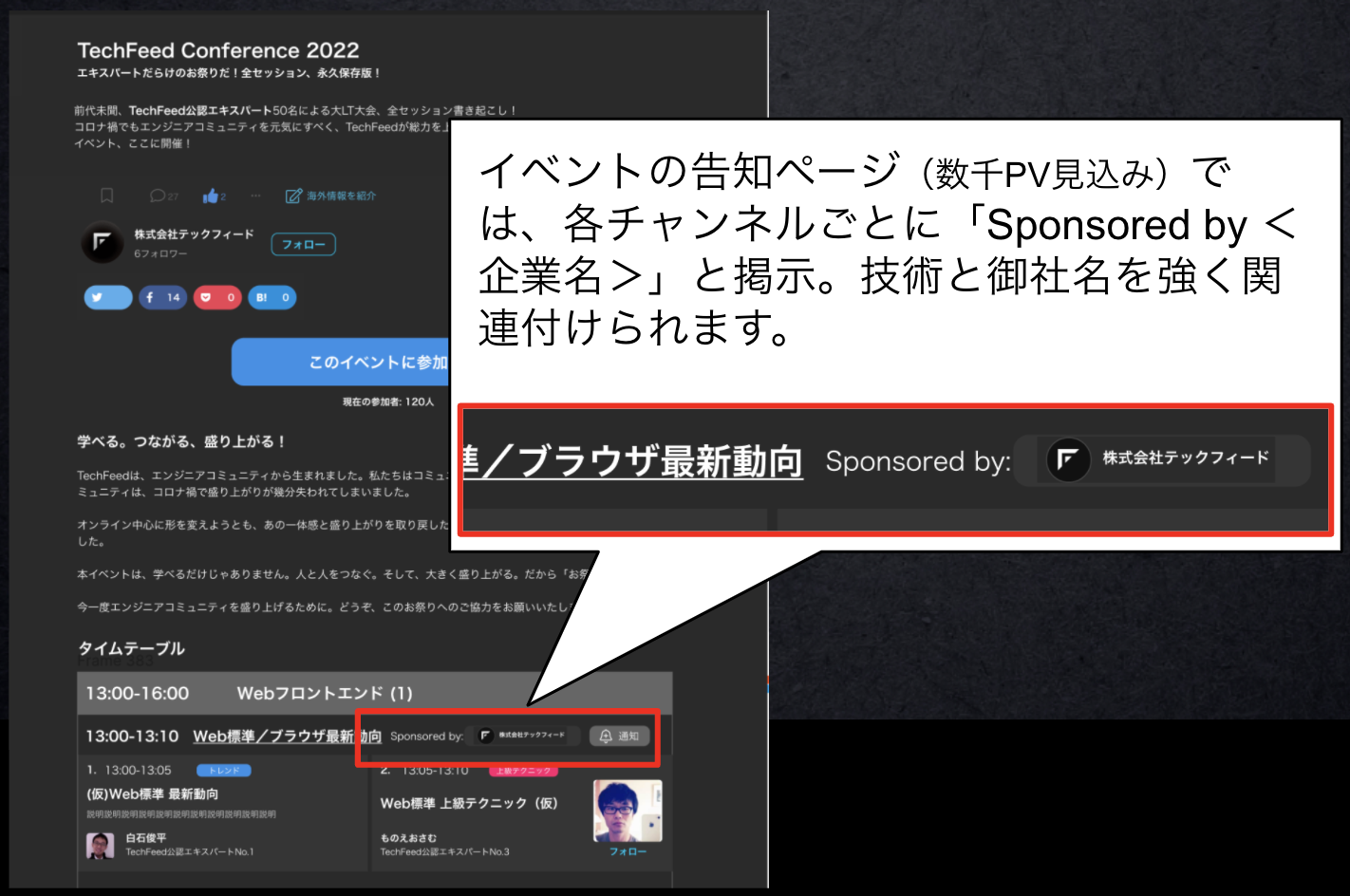Click speaker photo of ものえおさむ
Viewport: 1350px width, 896px height.
[x=628, y=811]
